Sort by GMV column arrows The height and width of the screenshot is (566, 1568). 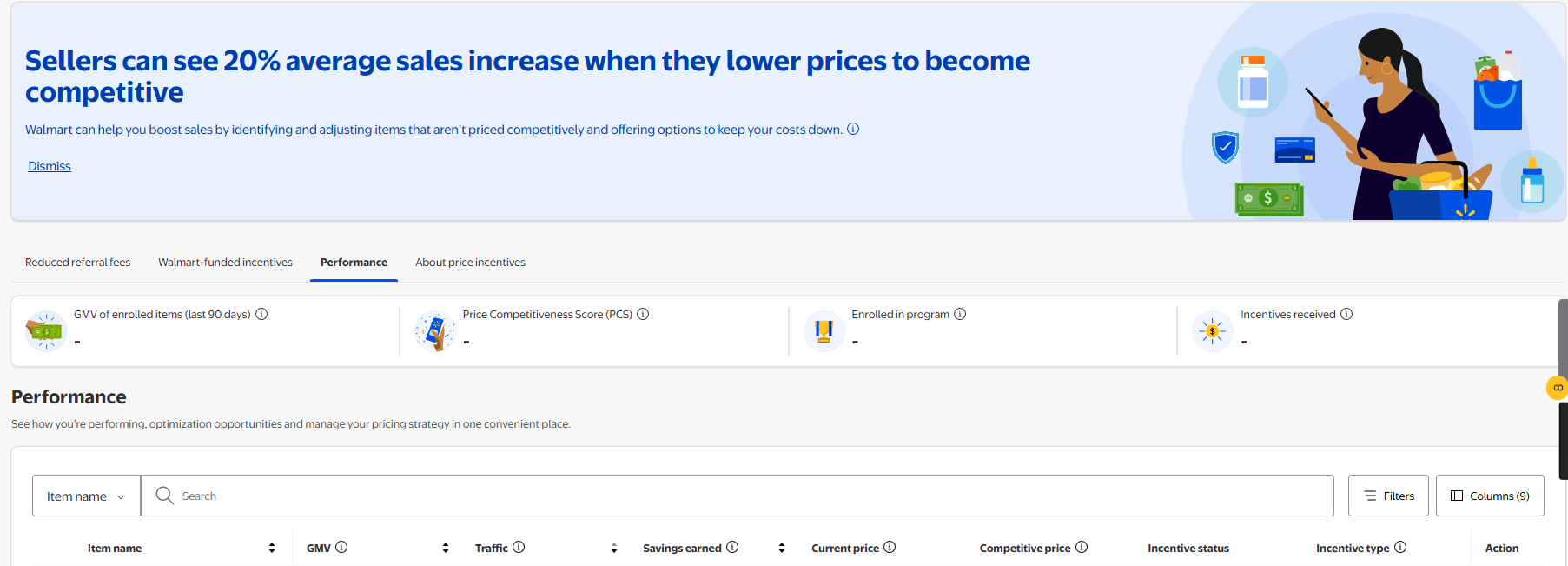point(446,548)
